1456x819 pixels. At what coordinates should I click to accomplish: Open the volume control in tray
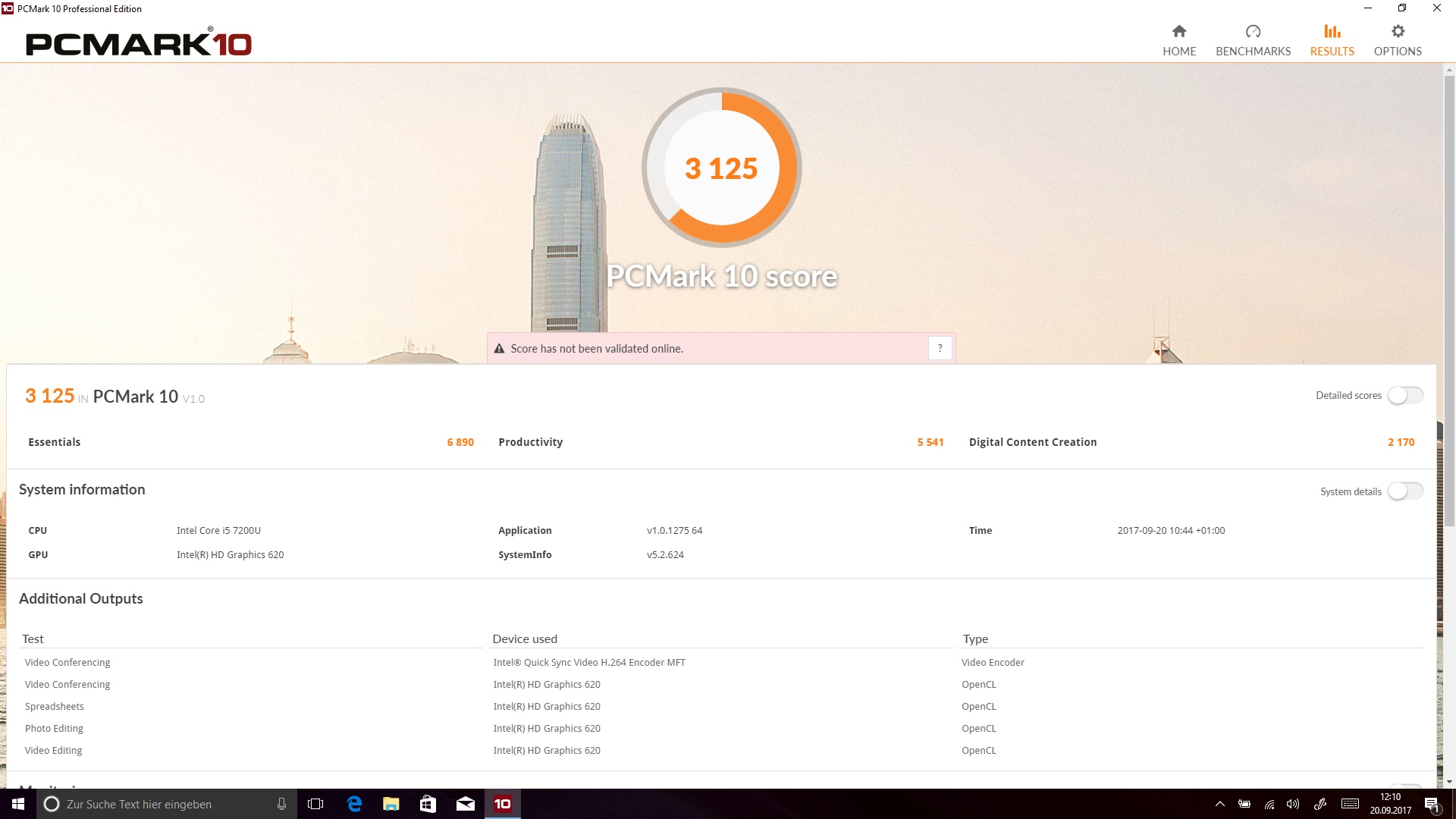pyautogui.click(x=1293, y=804)
